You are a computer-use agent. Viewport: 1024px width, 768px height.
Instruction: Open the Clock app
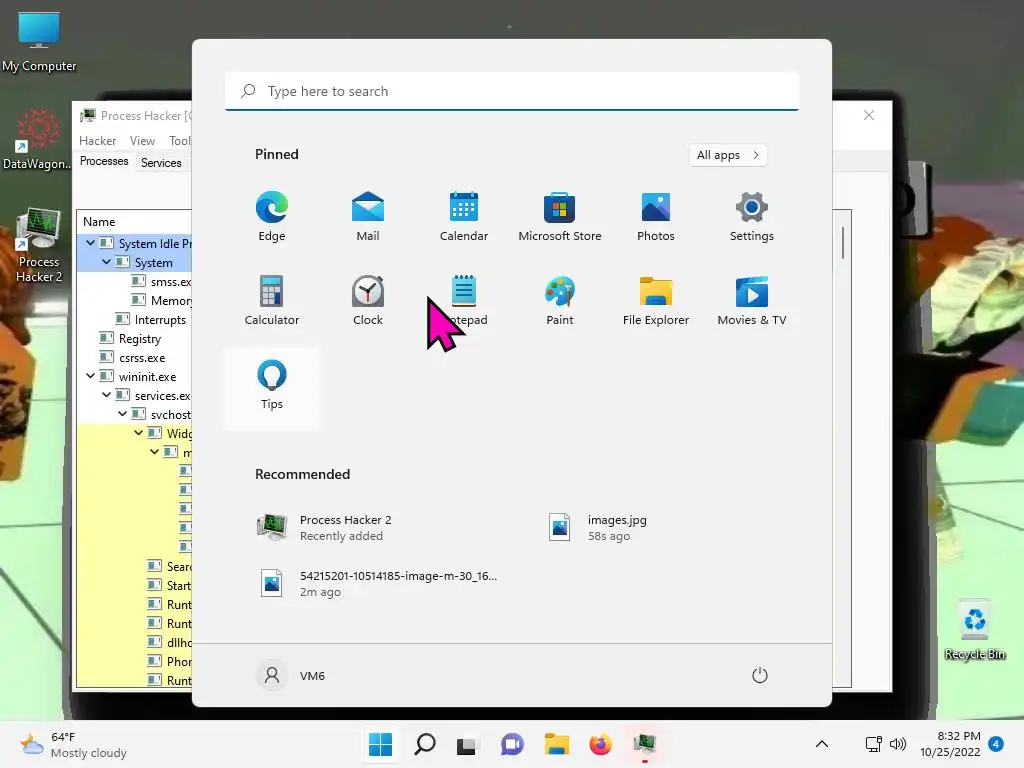(x=368, y=300)
